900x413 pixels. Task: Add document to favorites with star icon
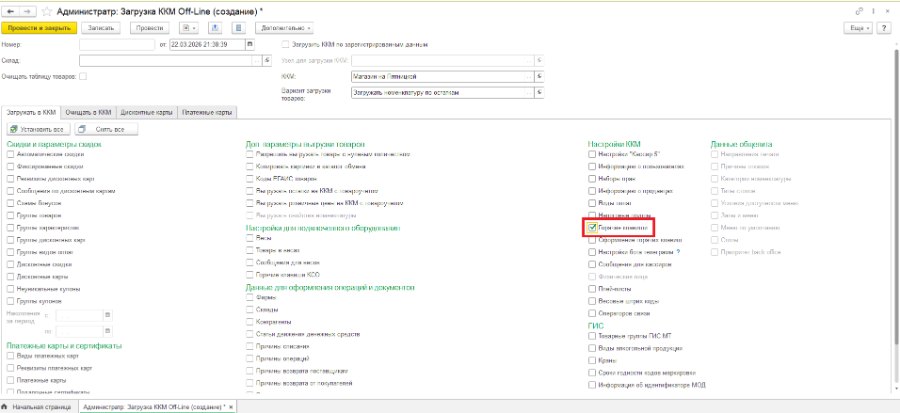pos(48,11)
